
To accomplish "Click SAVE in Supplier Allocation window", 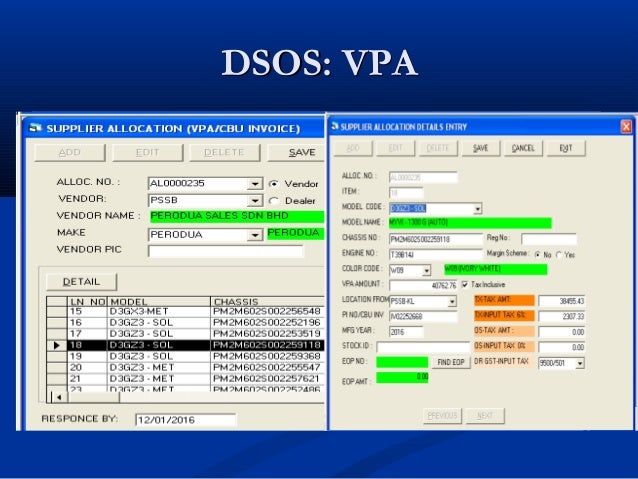I will (297, 153).
